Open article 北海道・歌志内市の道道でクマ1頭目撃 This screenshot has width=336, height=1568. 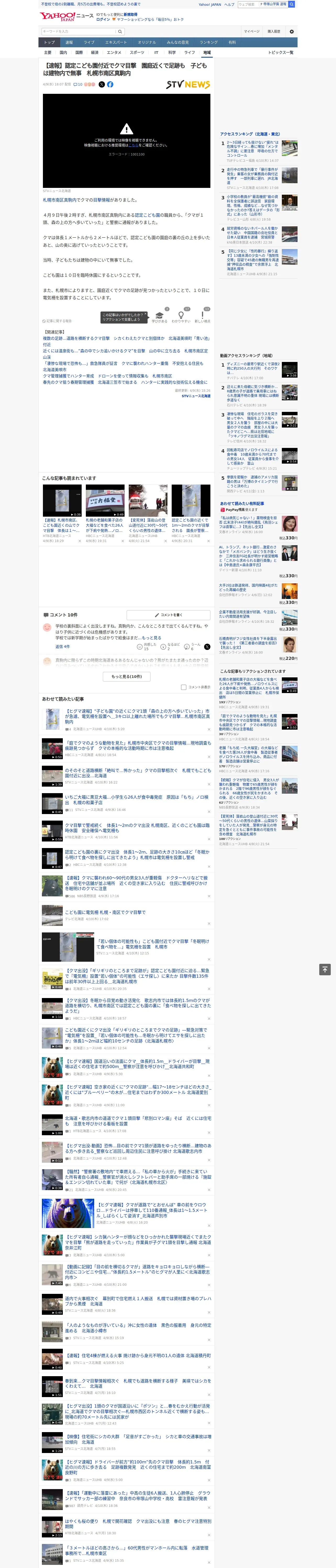coord(138,1121)
